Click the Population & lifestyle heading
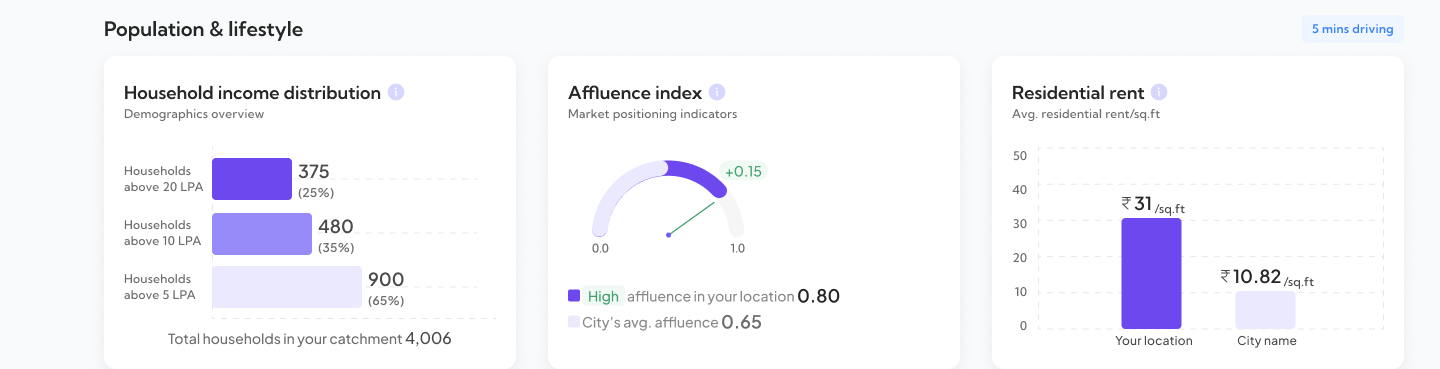The image size is (1440, 369). (x=203, y=29)
